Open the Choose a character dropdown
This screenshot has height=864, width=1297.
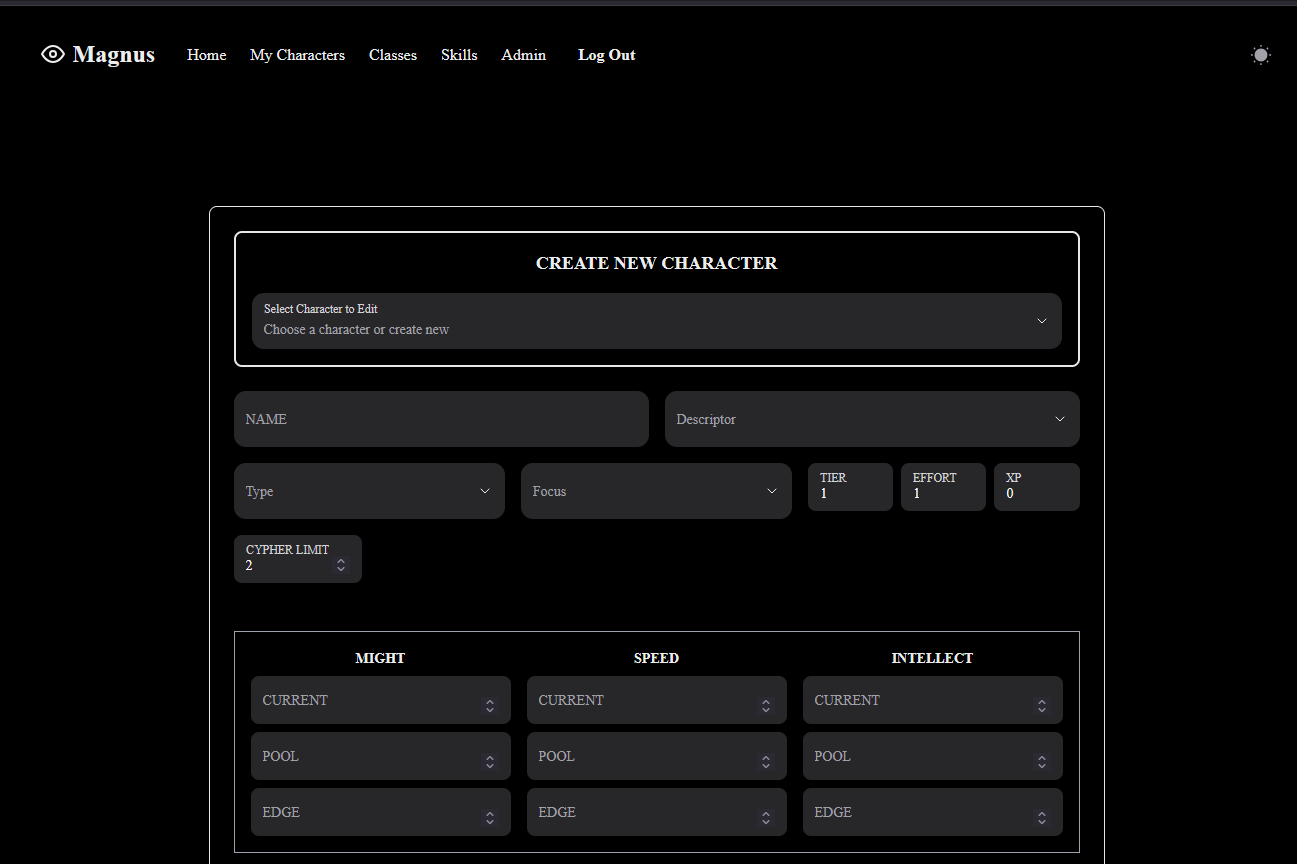click(657, 321)
